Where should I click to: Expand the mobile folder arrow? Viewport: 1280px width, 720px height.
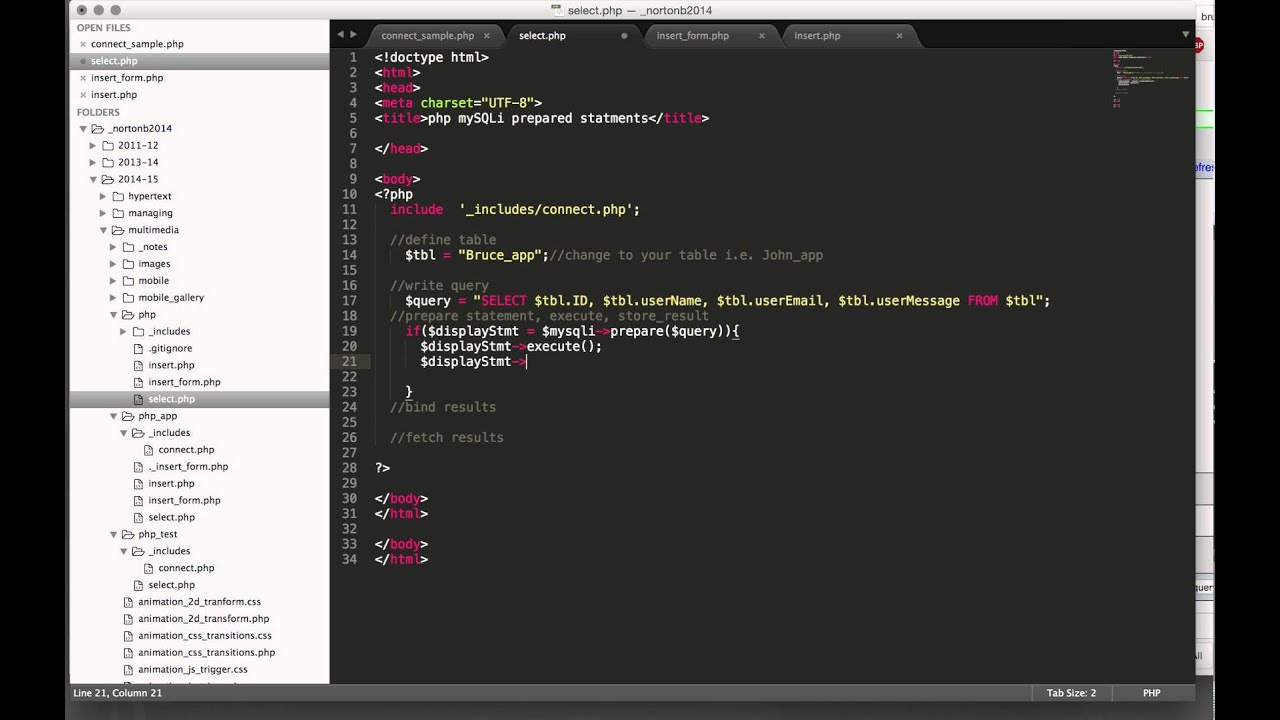pyautogui.click(x=114, y=281)
